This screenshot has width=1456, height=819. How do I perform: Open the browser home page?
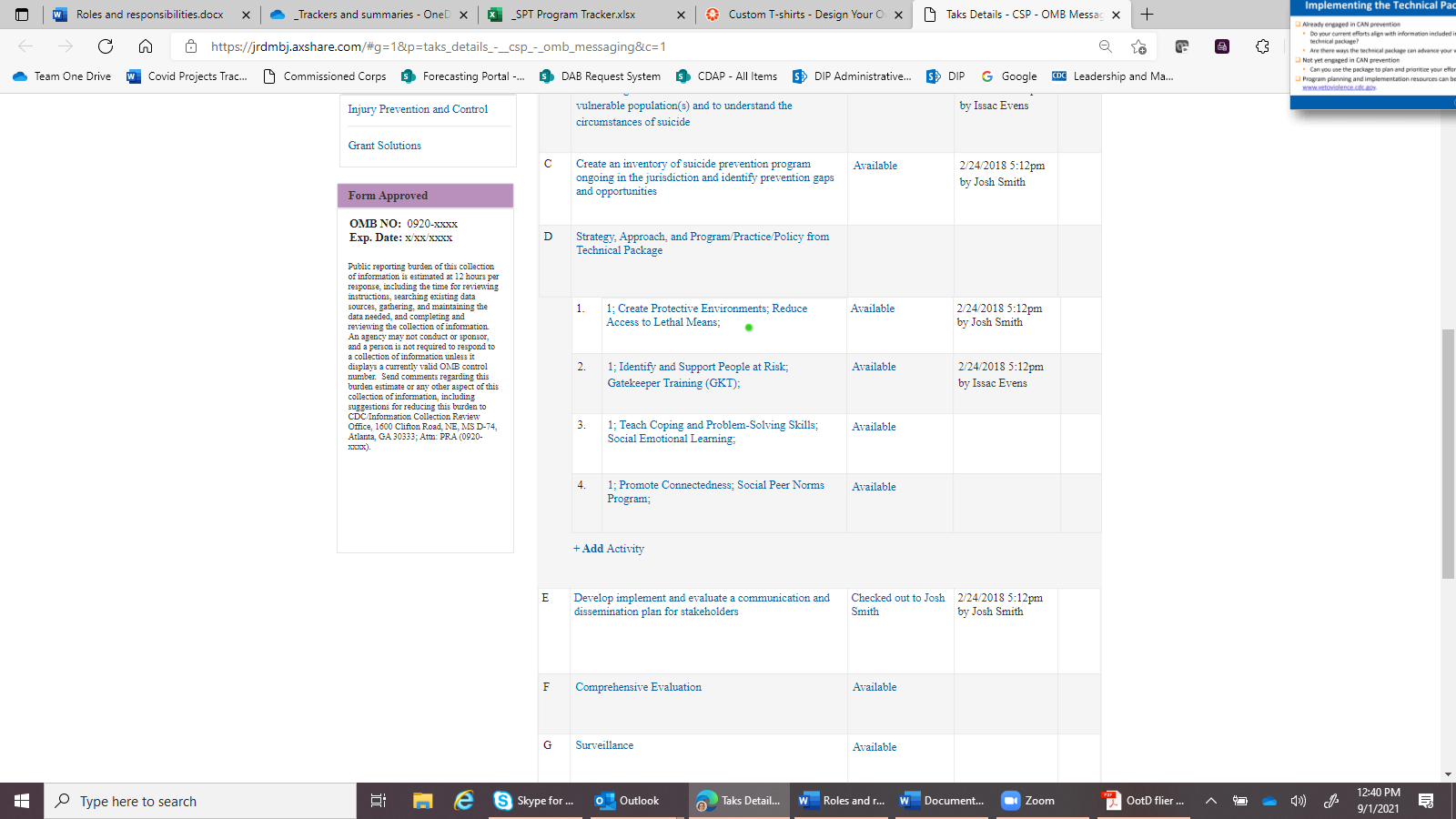pos(146,46)
